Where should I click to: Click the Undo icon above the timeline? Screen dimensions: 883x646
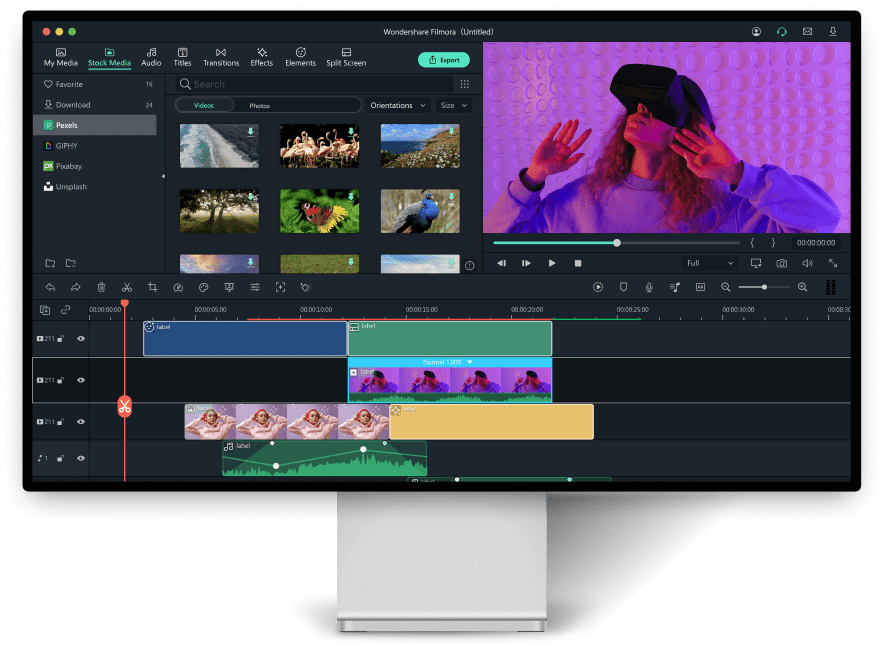click(51, 287)
